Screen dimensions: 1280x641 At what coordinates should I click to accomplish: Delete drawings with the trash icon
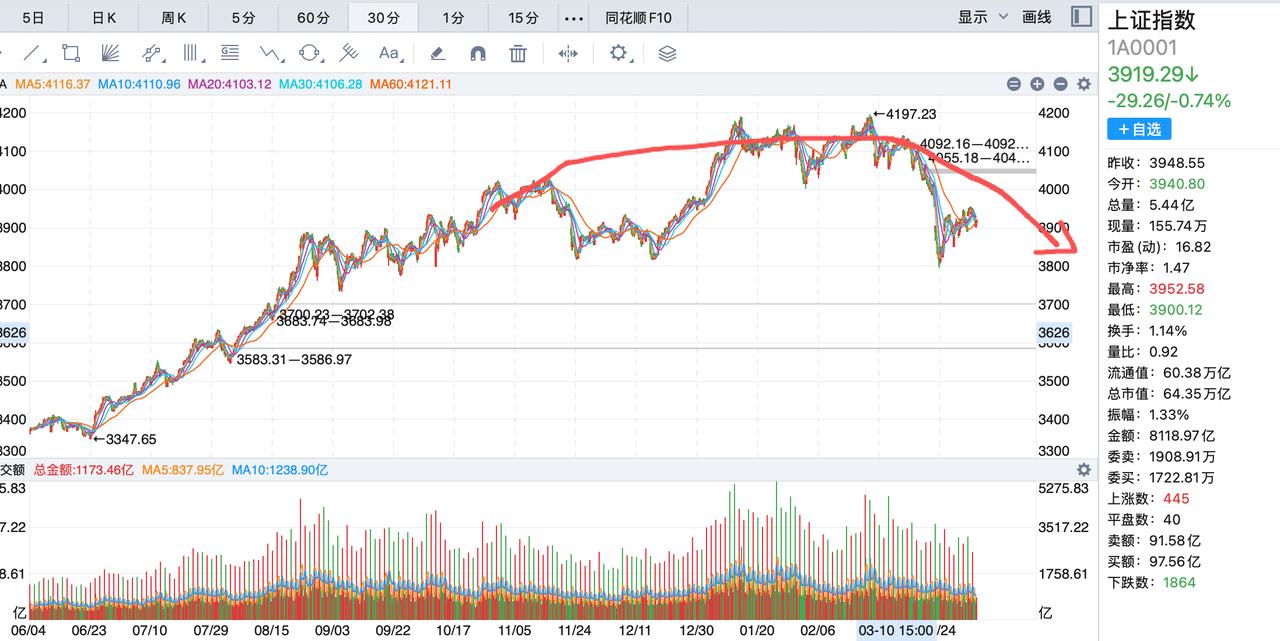pos(518,53)
